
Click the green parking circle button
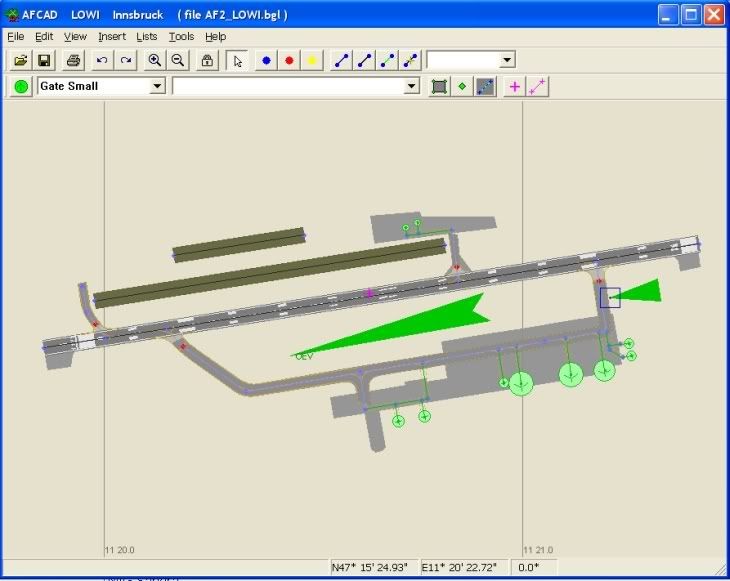tap(21, 87)
